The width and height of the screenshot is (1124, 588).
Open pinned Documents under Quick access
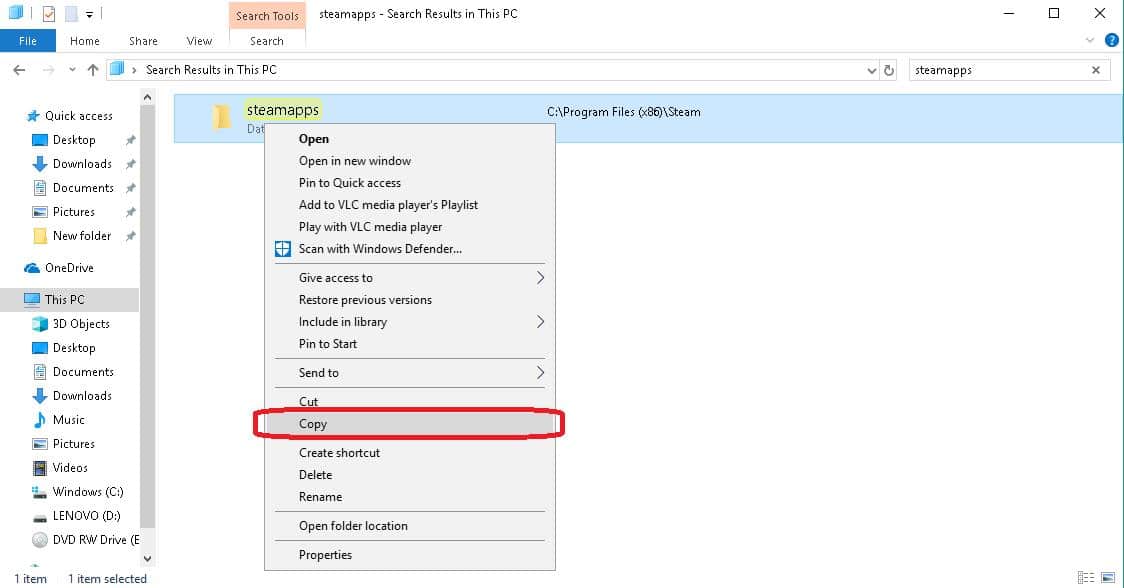tap(82, 188)
